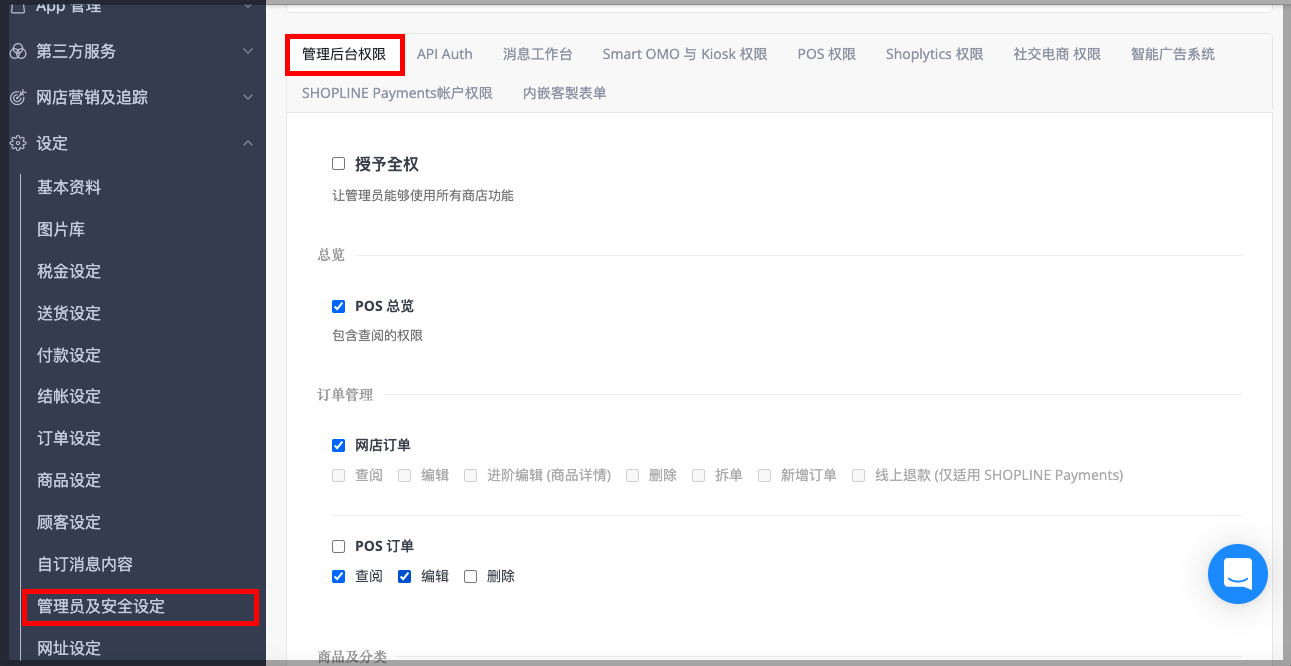Click the 第三方服务 circles icon

point(17,51)
